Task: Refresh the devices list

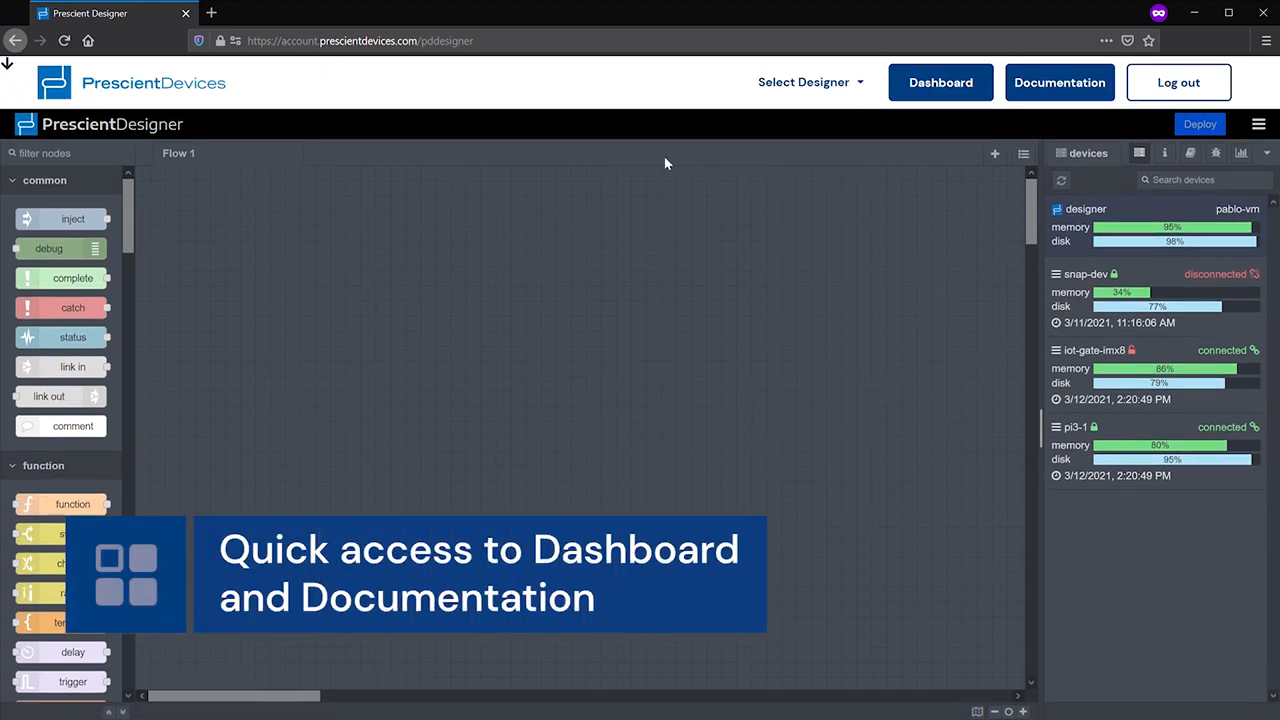Action: (x=1061, y=180)
